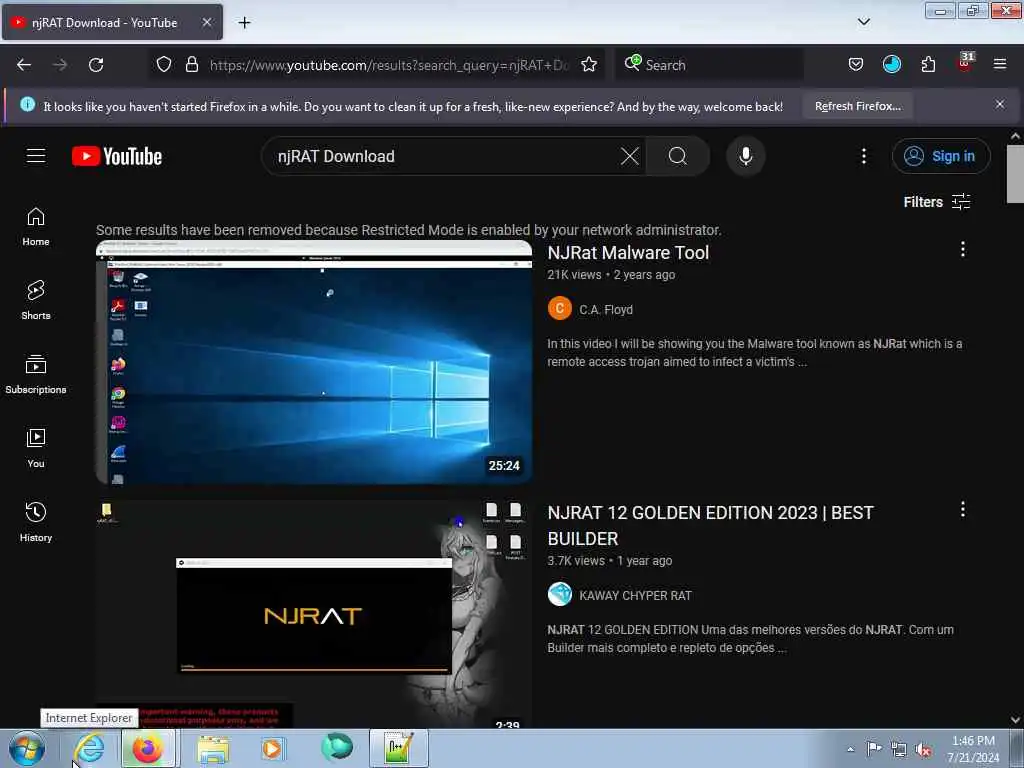Open Firefox application hamburger menu

[x=1000, y=64]
